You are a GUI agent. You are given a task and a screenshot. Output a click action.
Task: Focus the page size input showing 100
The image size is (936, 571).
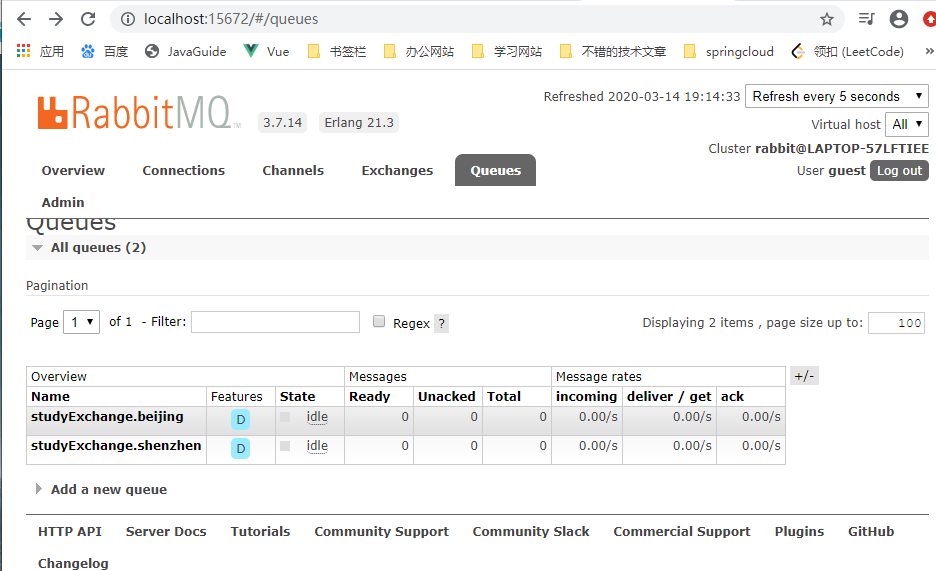click(x=897, y=323)
